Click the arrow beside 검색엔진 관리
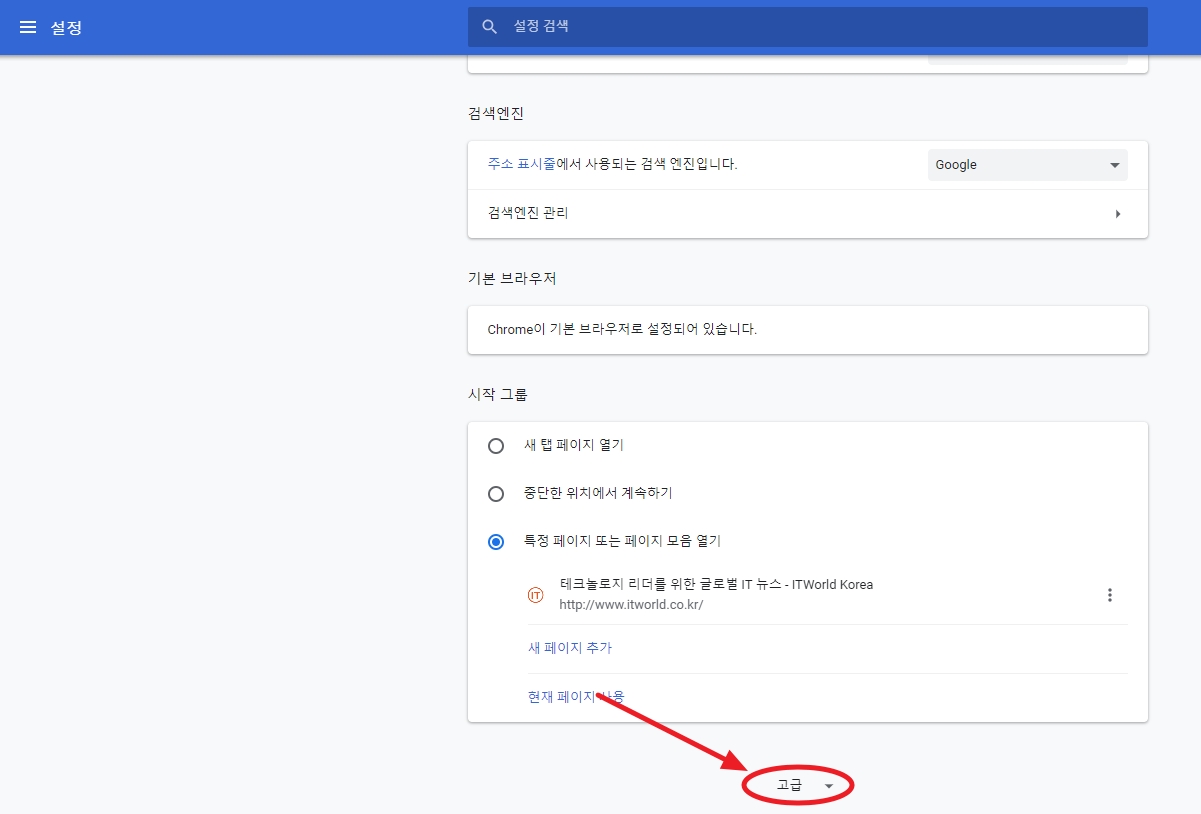 pyautogui.click(x=1117, y=214)
